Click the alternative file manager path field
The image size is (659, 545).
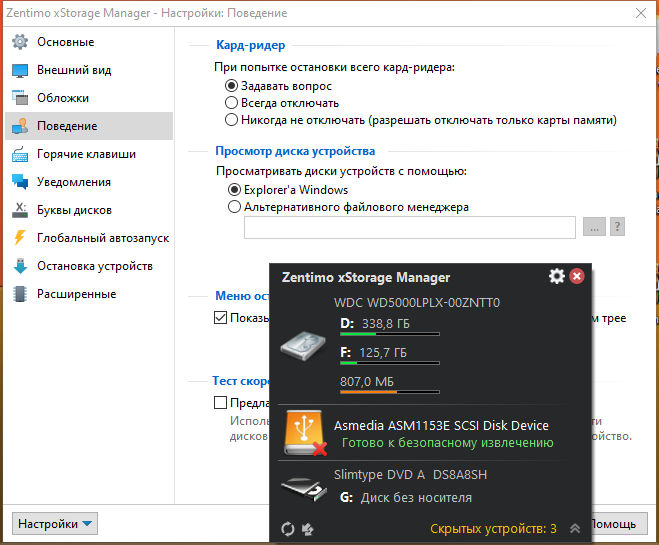410,227
